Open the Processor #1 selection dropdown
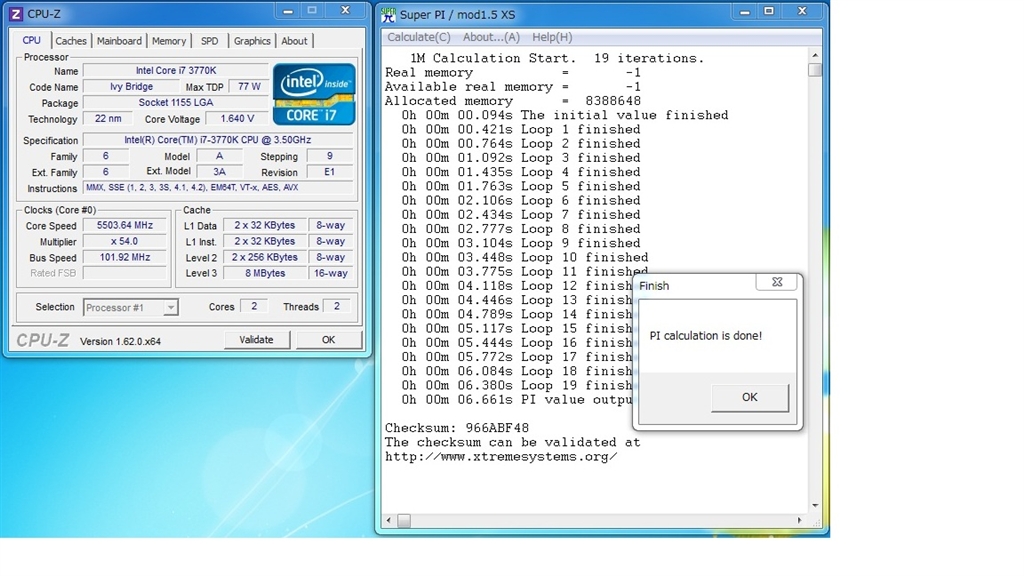This screenshot has height=576, width=1024. click(131, 308)
